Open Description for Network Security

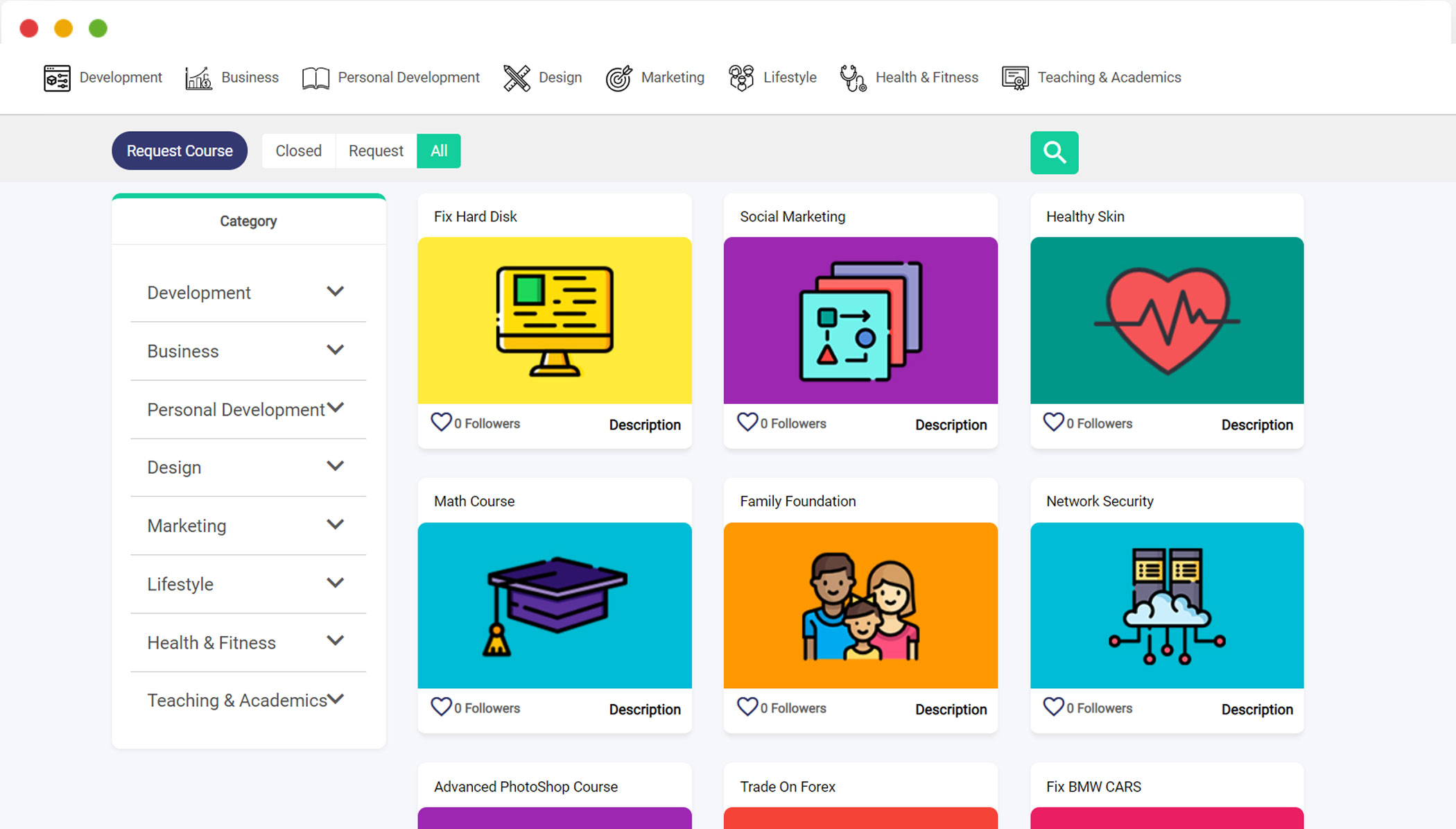click(x=1257, y=710)
